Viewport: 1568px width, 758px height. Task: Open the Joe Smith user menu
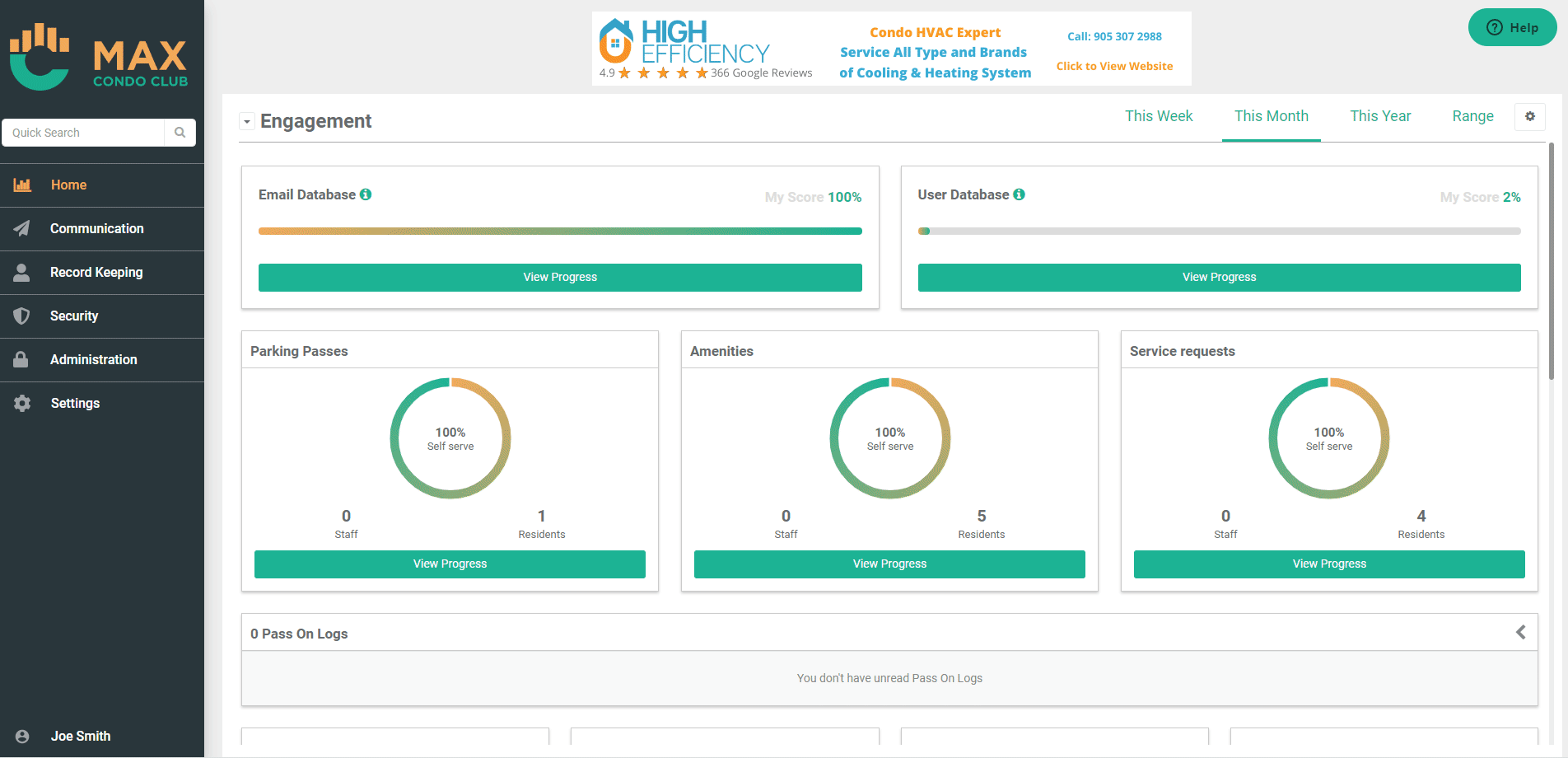point(80,736)
